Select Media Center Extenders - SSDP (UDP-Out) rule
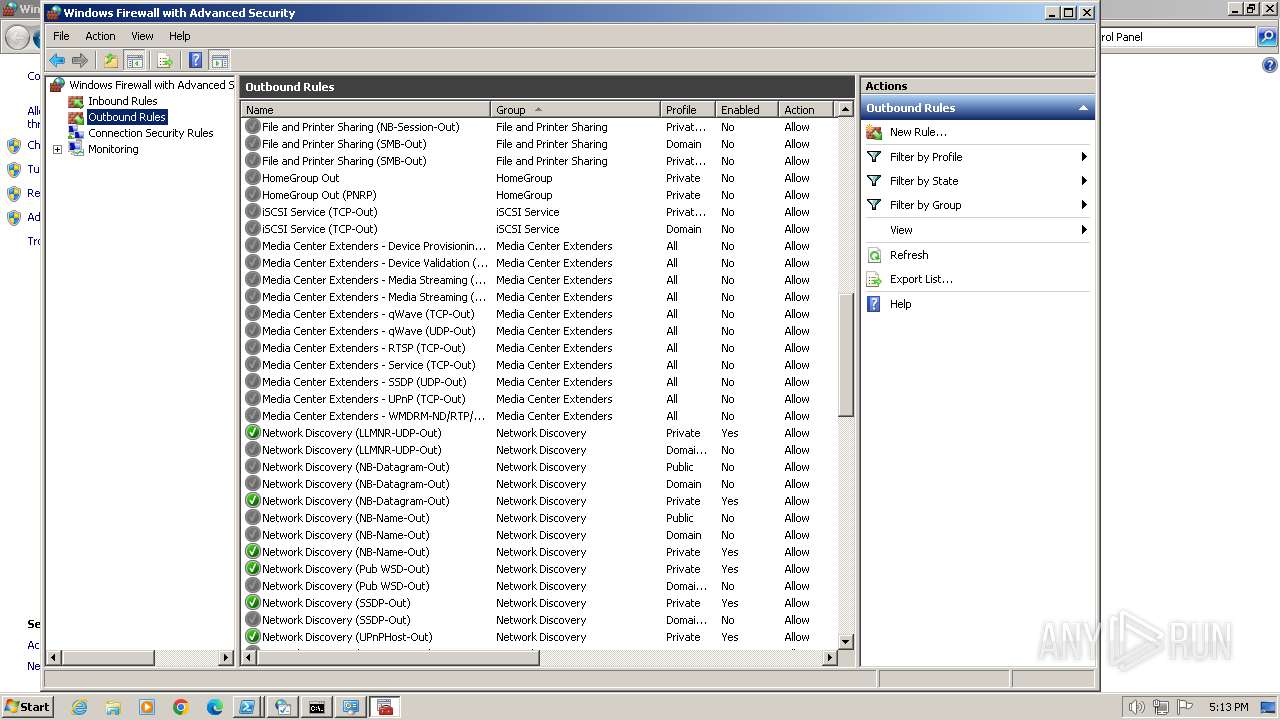Viewport: 1280px width, 720px height. click(364, 382)
